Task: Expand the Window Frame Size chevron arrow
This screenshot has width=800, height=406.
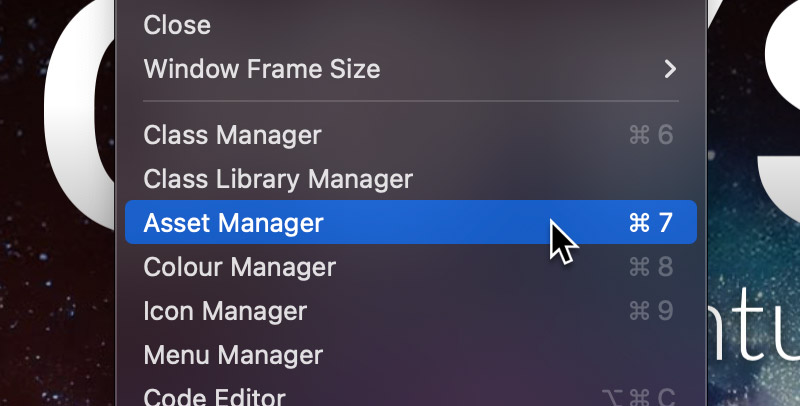Action: [670, 69]
